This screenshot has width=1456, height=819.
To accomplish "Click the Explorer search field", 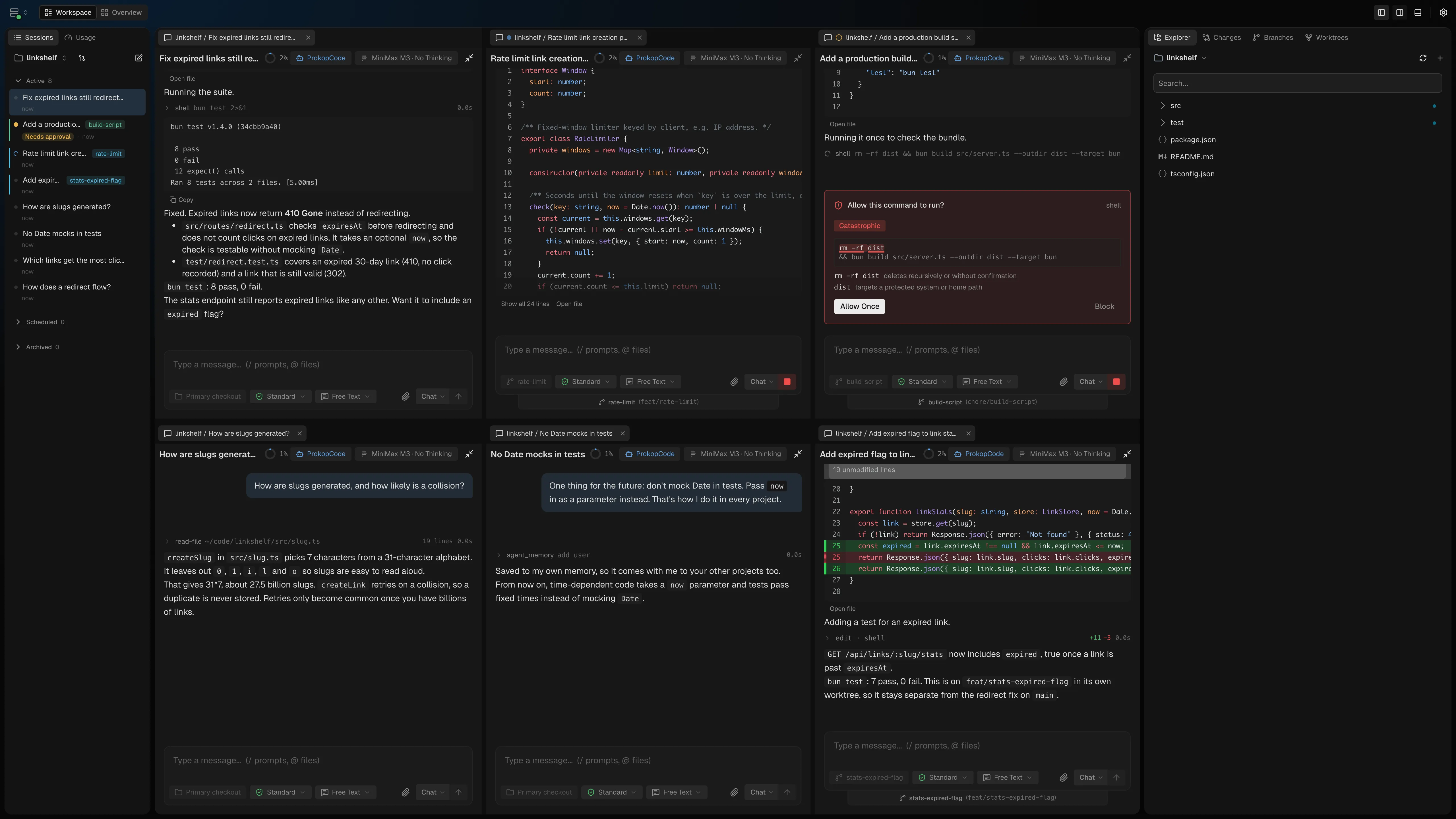I will point(1297,83).
